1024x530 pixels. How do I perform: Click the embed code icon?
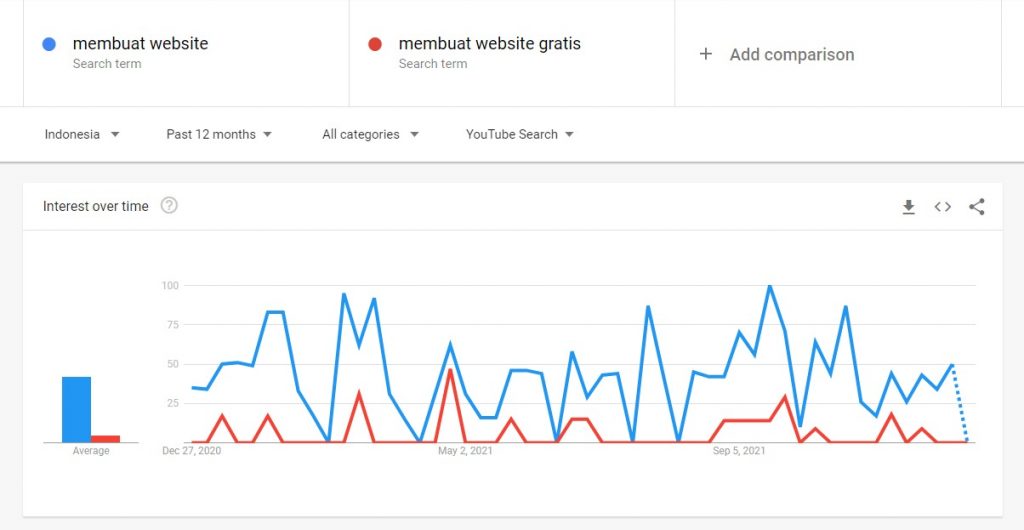[x=942, y=207]
